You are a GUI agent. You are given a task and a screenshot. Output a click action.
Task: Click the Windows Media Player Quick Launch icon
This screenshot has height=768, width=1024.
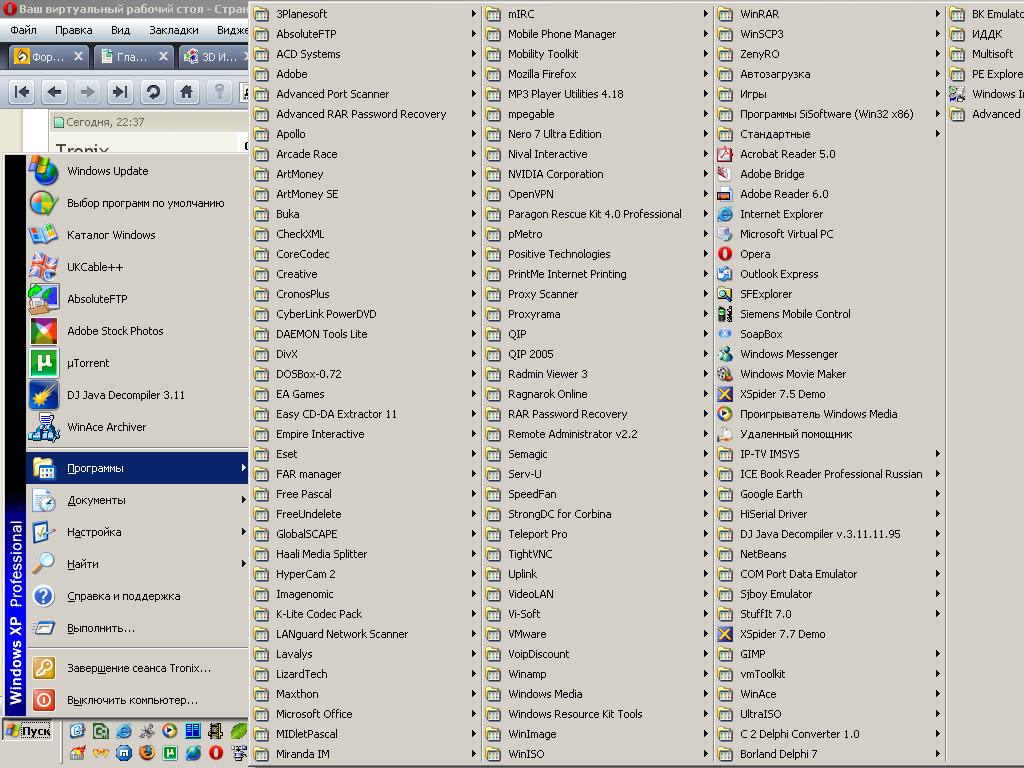[170, 731]
